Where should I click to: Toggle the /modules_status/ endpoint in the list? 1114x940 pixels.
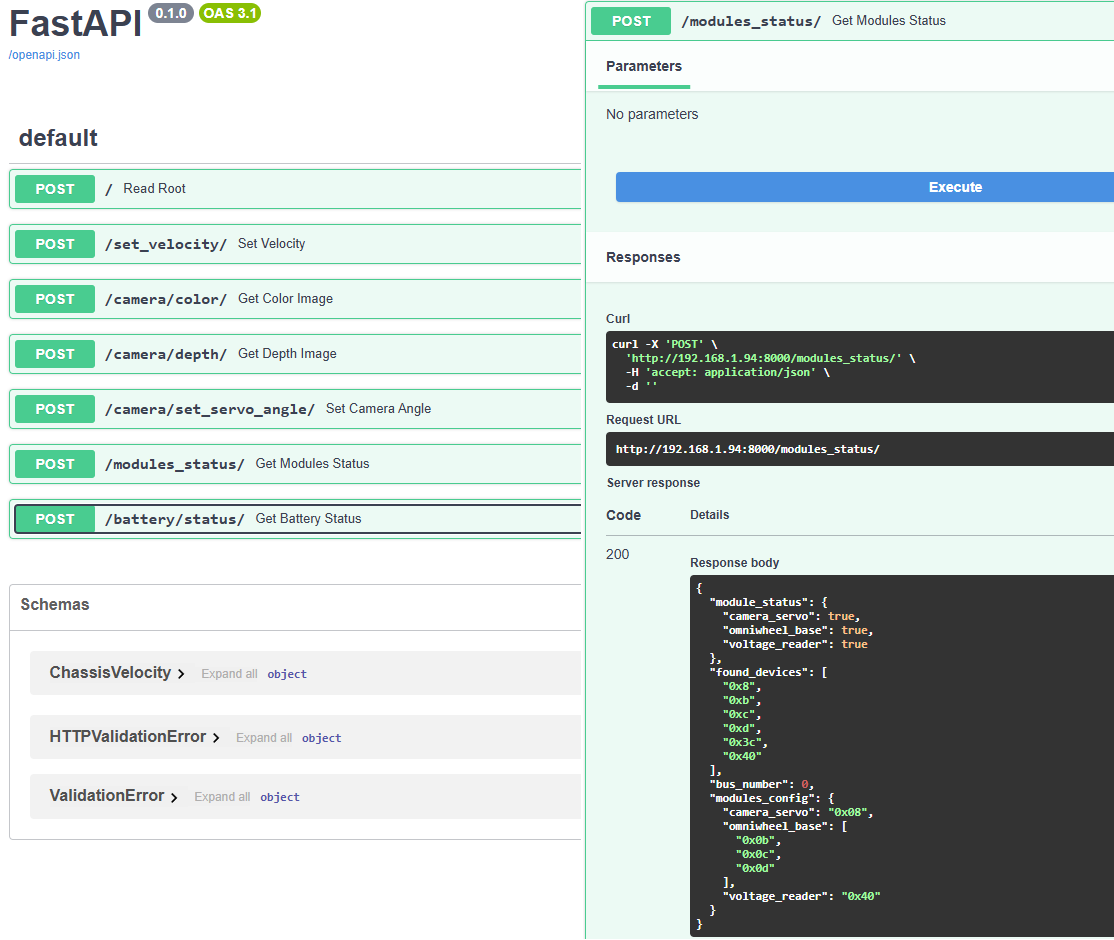point(175,464)
